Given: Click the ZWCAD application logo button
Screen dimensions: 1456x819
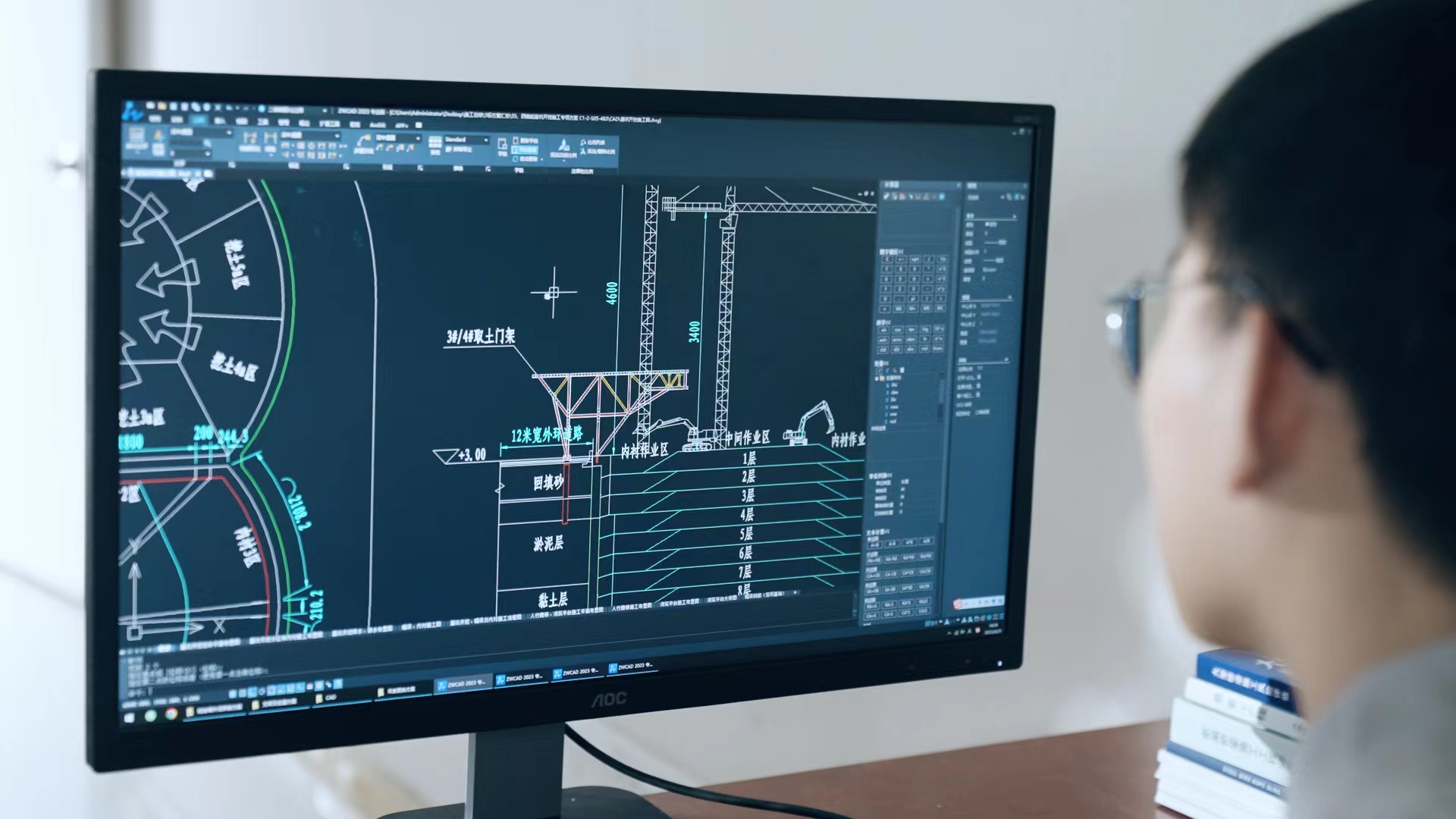Looking at the screenshot, I should (x=132, y=111).
